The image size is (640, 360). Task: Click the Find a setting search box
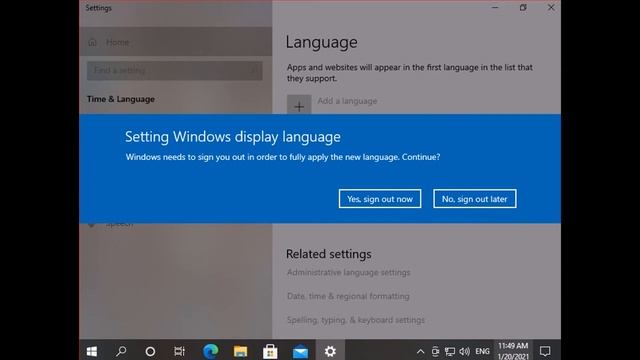(174, 71)
